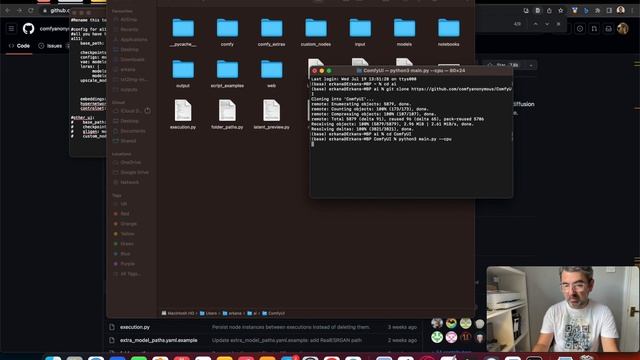Open the custom_nodes folder

click(x=316, y=28)
